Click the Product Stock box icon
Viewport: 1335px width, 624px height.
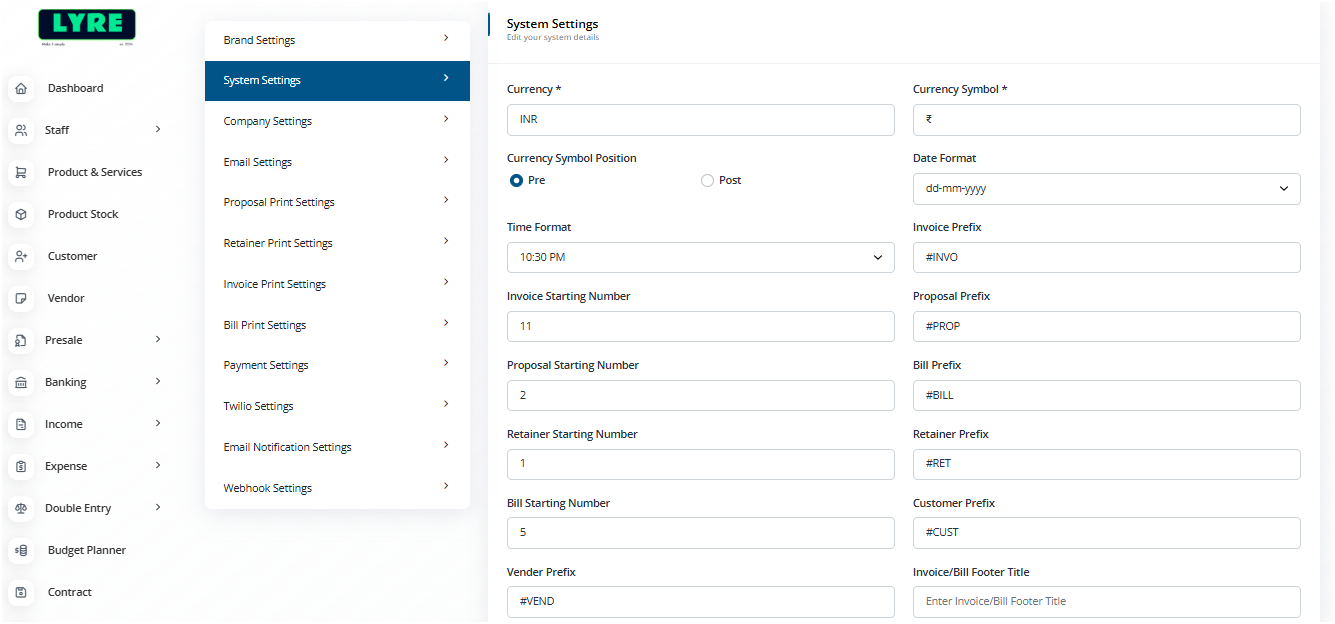point(21,215)
